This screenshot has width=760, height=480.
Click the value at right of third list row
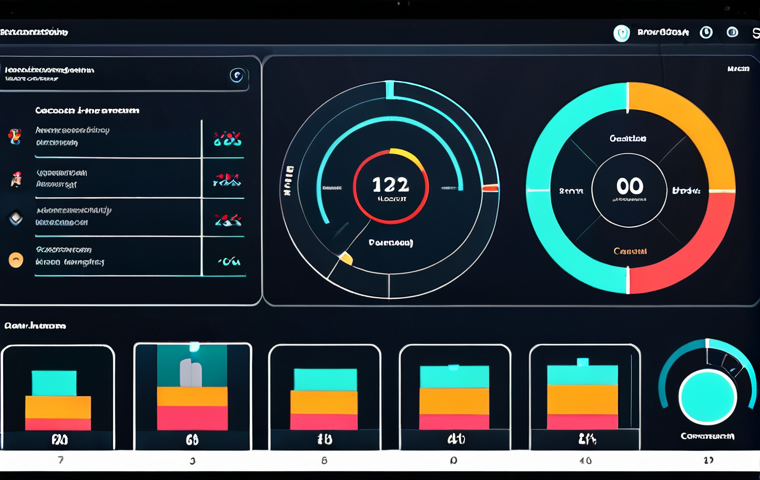pos(228,220)
